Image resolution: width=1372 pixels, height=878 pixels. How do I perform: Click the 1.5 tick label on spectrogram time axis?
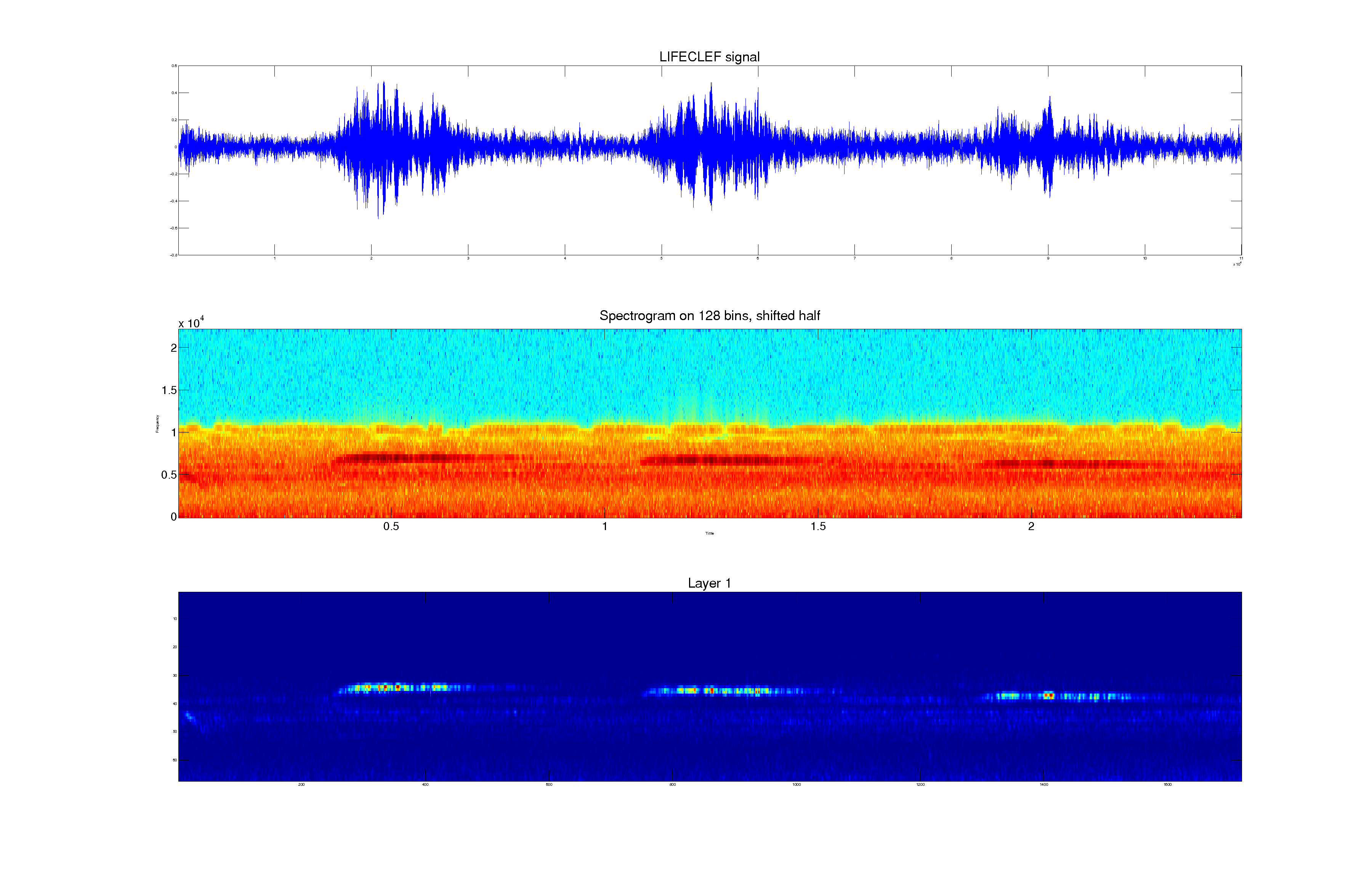(818, 527)
